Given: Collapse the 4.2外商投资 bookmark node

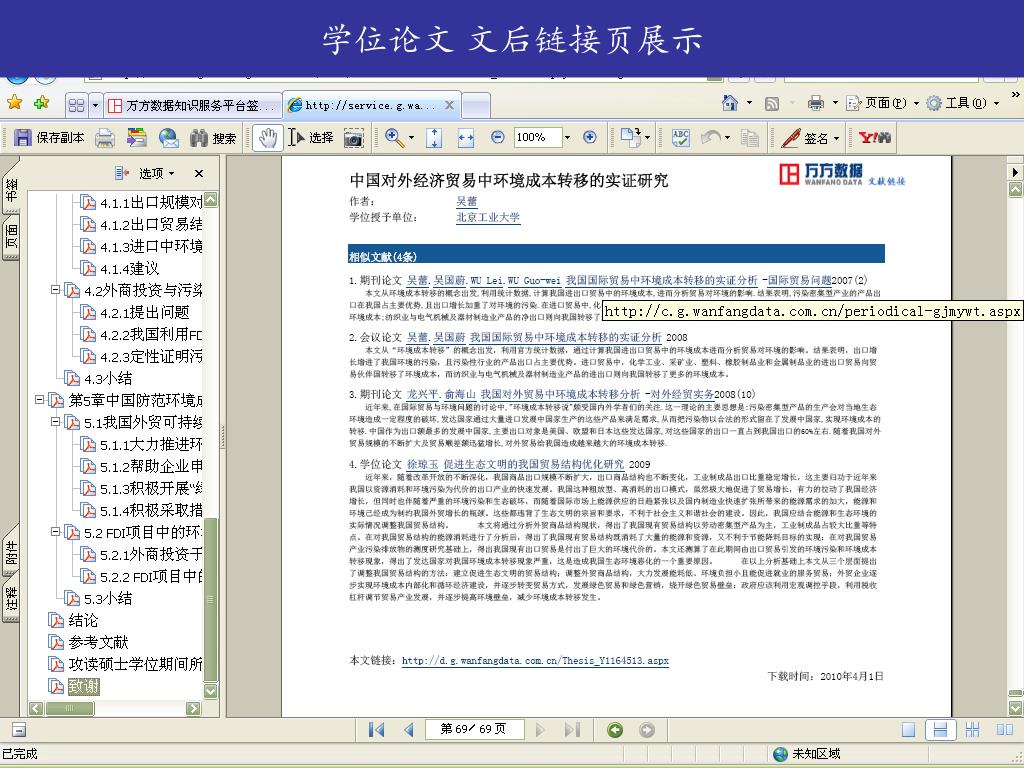Looking at the screenshot, I should click(x=56, y=289).
